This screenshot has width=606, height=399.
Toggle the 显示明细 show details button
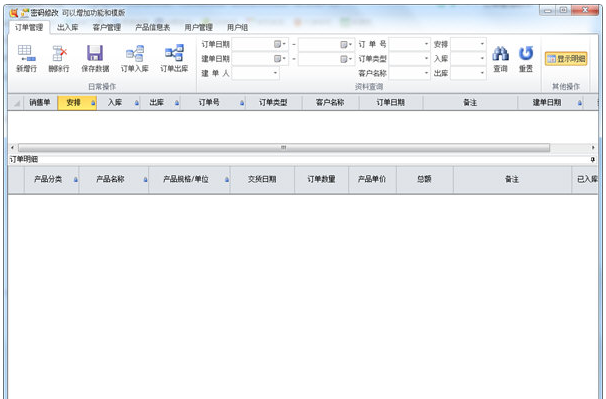click(x=566, y=59)
